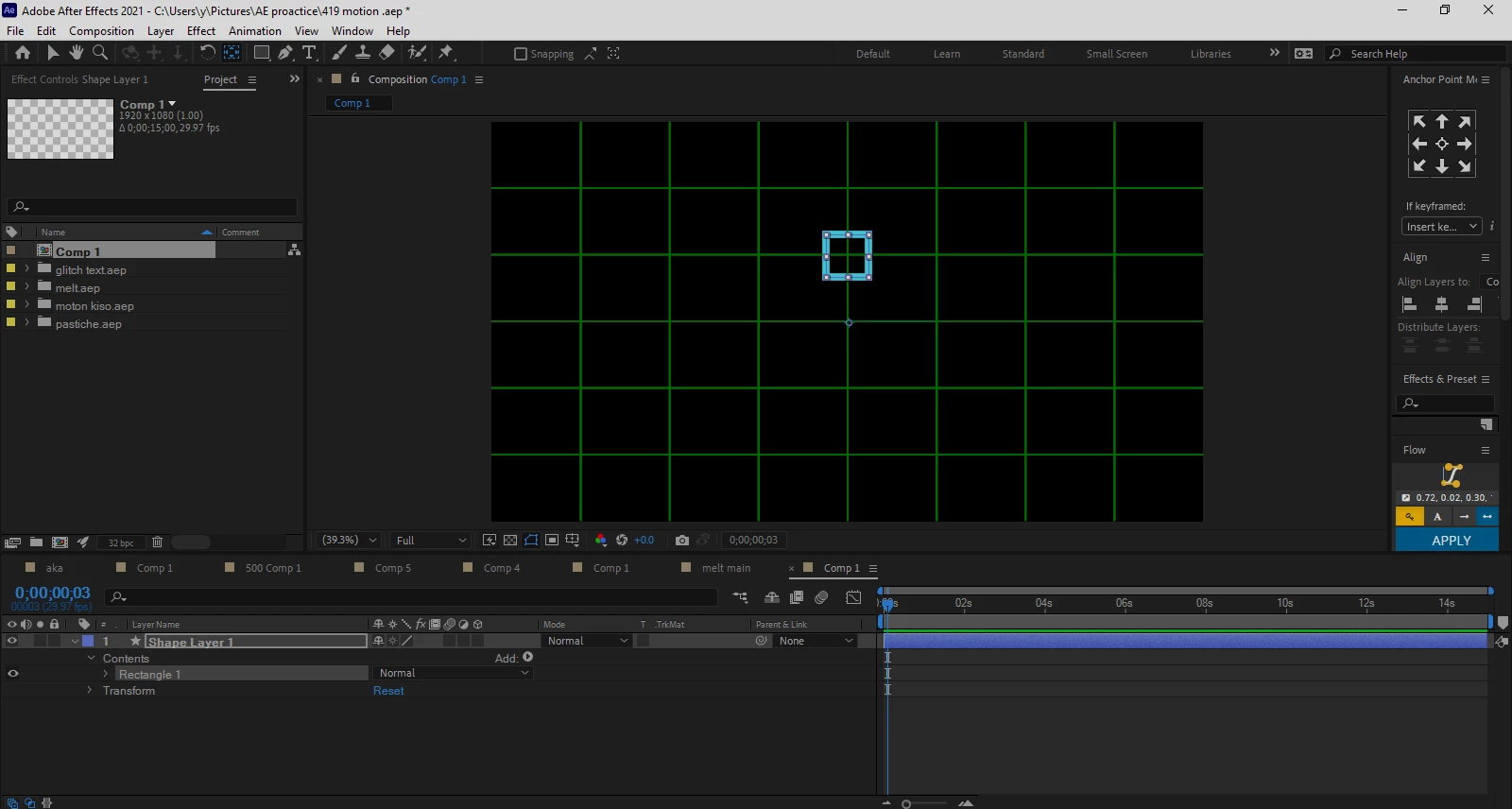Open the Full resolution dropdown

coord(431,541)
